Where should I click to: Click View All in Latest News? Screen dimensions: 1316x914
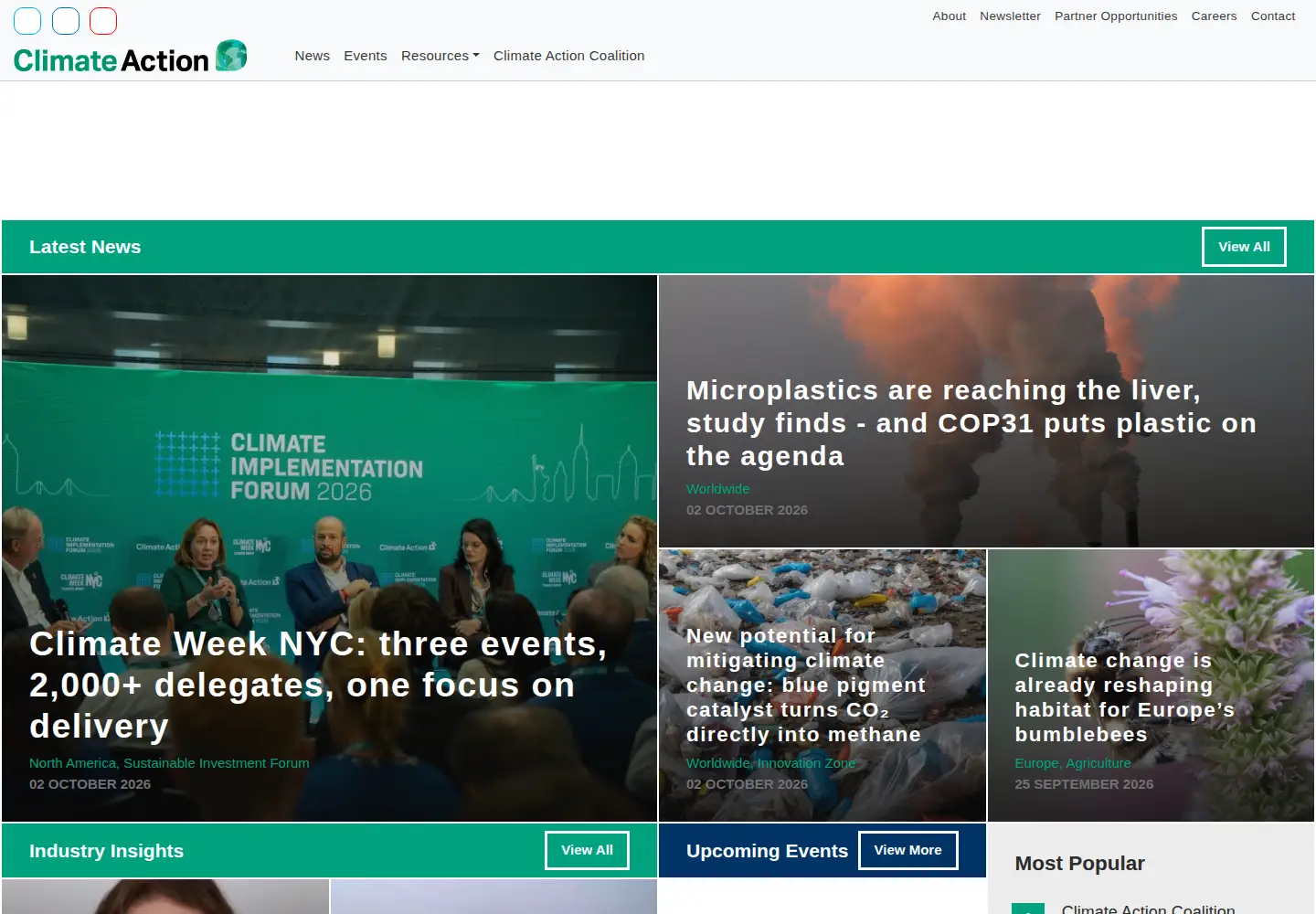(x=1244, y=247)
